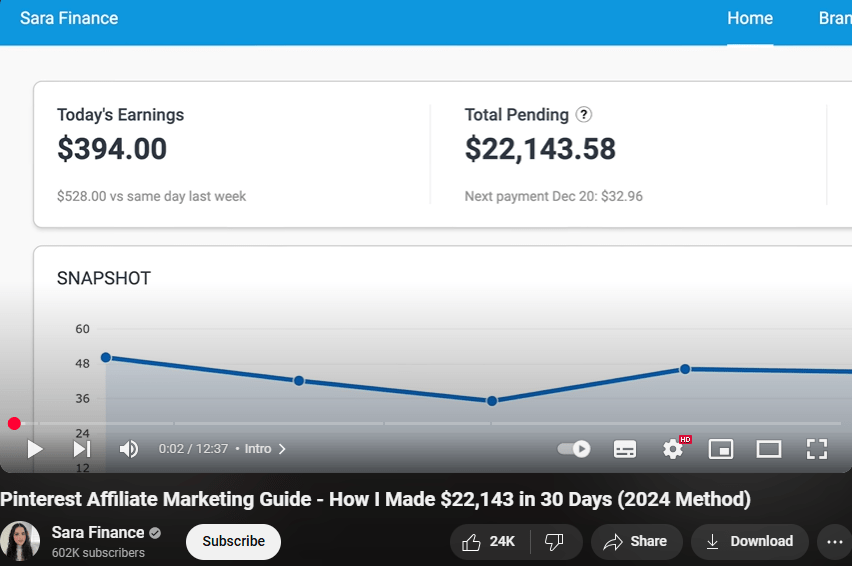This screenshot has height=566, width=852.
Task: Download the video
Action: click(x=750, y=542)
